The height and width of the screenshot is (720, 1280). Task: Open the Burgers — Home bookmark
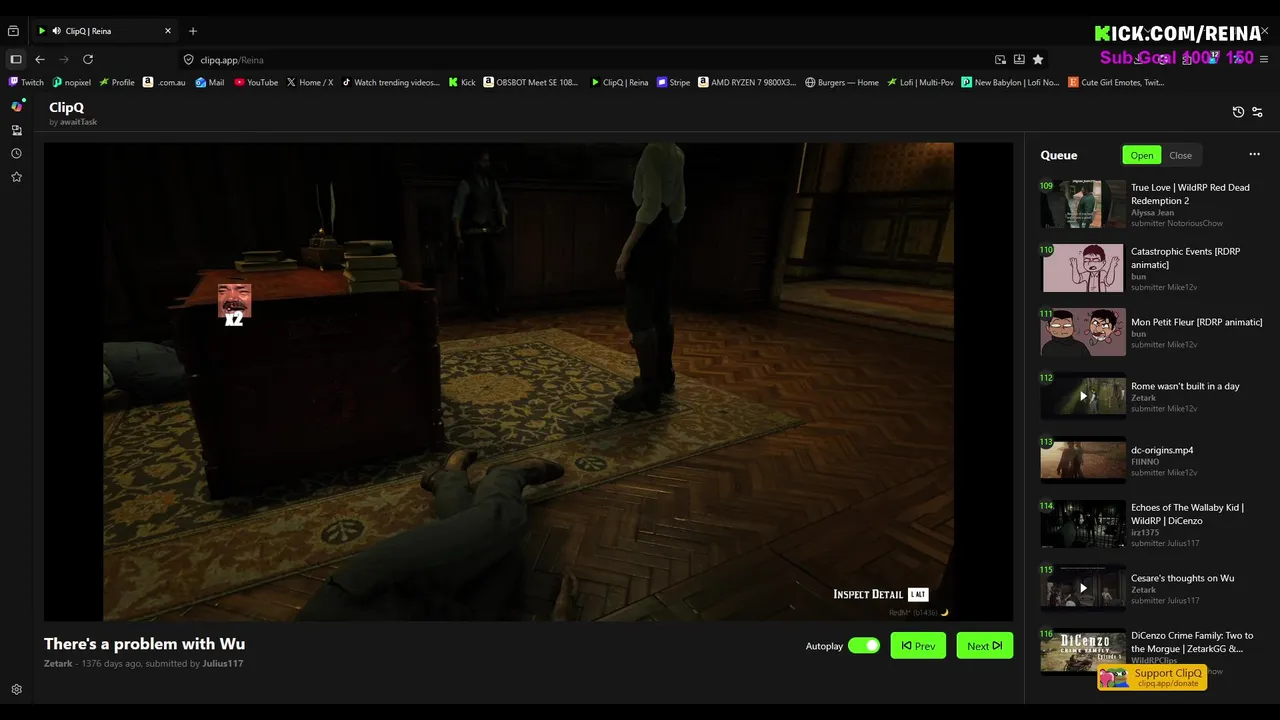[842, 82]
